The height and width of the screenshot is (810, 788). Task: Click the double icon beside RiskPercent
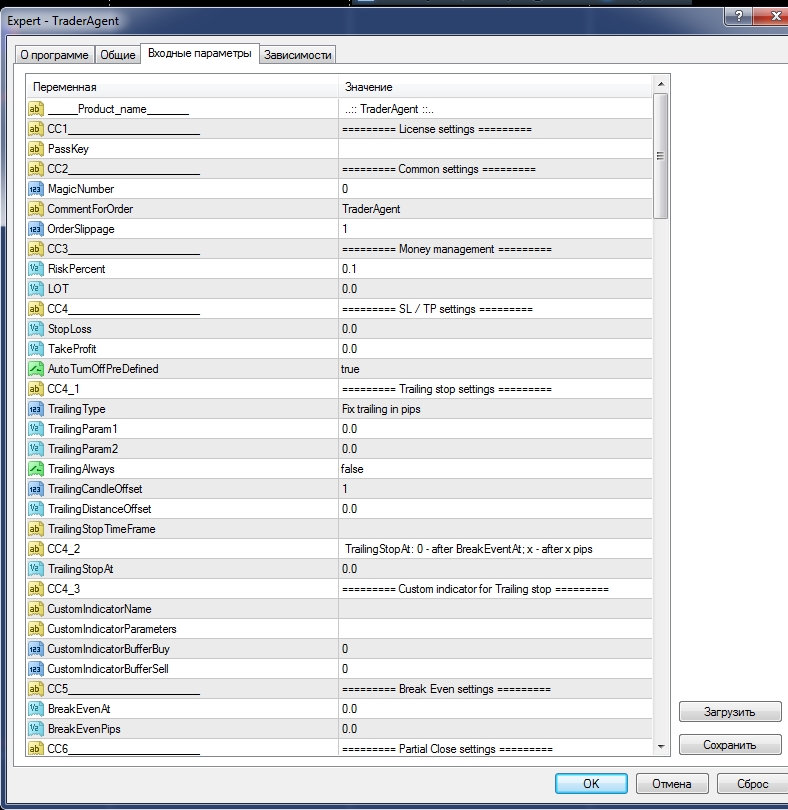coord(35,269)
